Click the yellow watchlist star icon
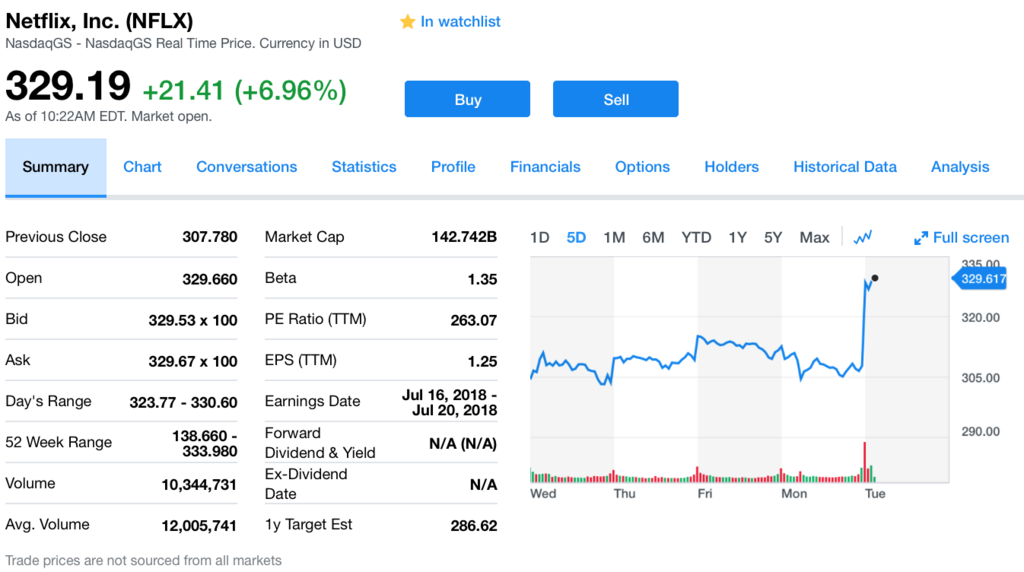 (x=408, y=22)
